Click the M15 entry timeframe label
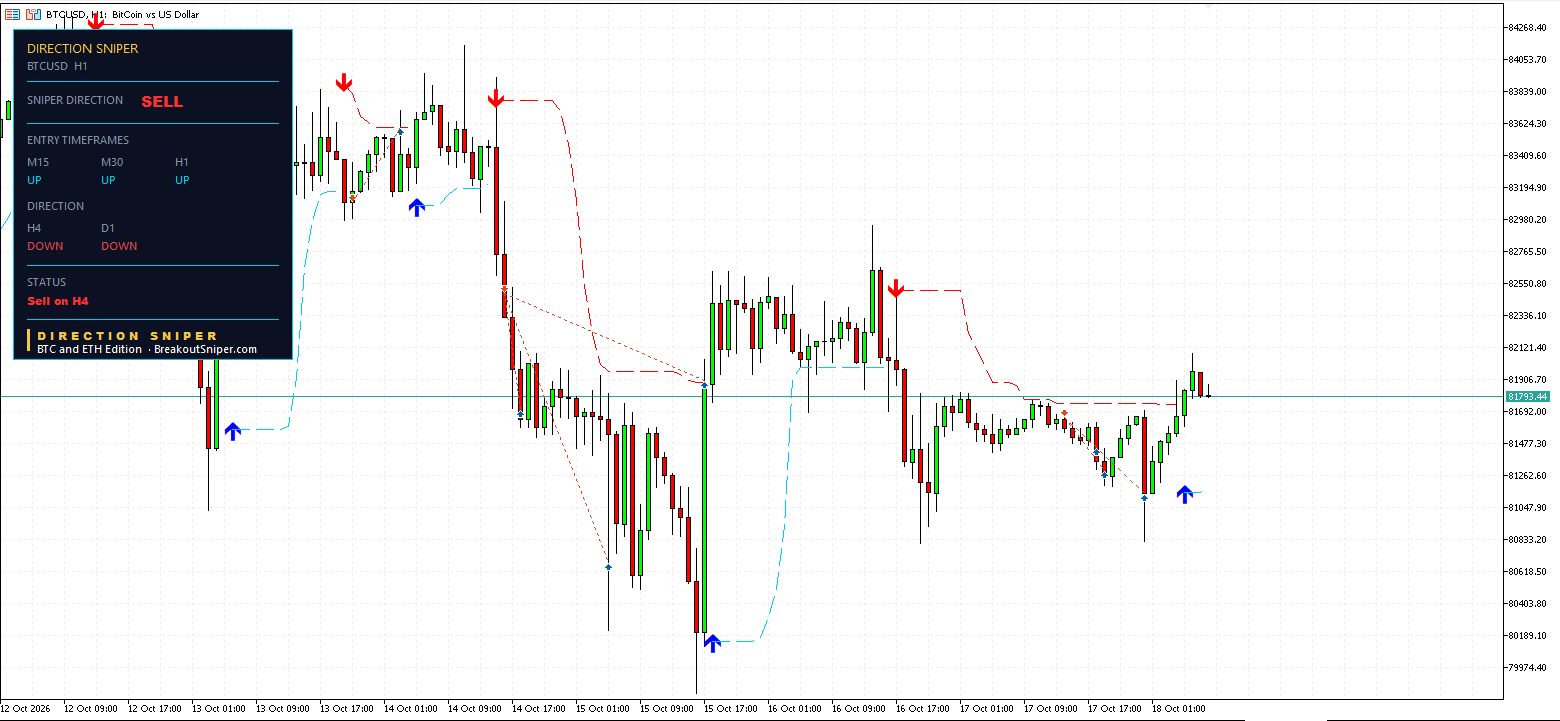This screenshot has height=721, width=1560. [x=38, y=162]
